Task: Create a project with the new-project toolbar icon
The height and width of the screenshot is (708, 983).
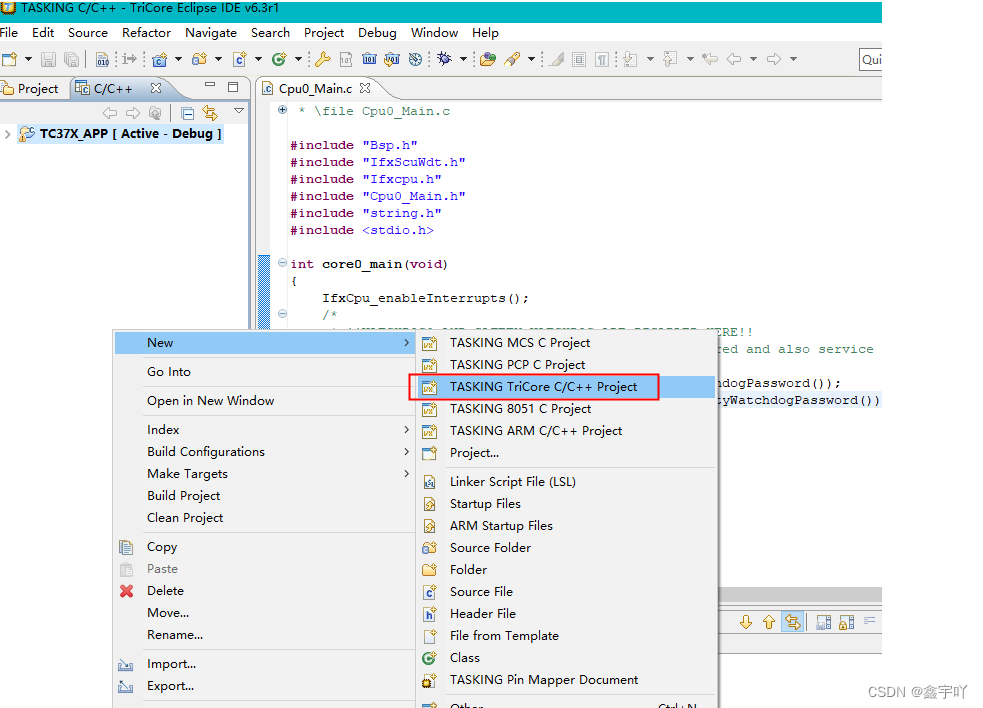Action: click(x=10, y=58)
